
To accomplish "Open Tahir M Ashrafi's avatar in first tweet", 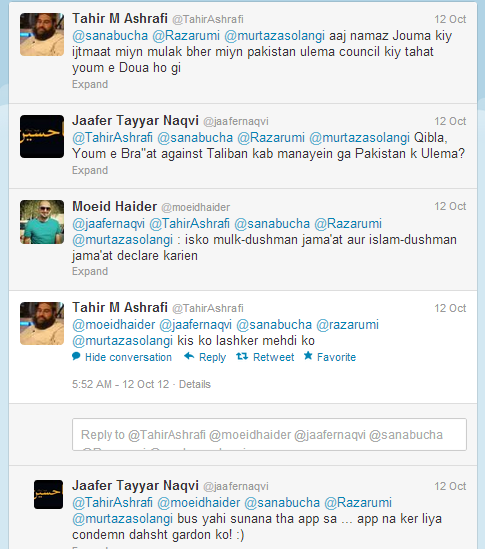I will click(42, 34).
